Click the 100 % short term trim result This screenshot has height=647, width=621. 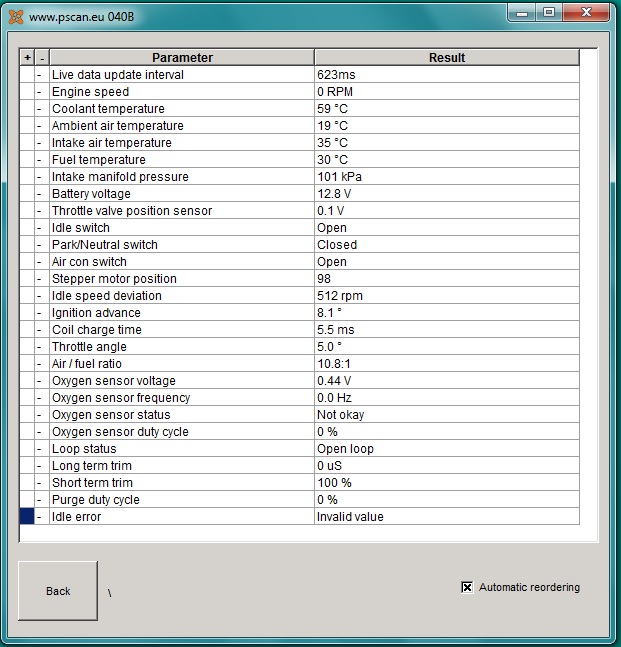447,483
